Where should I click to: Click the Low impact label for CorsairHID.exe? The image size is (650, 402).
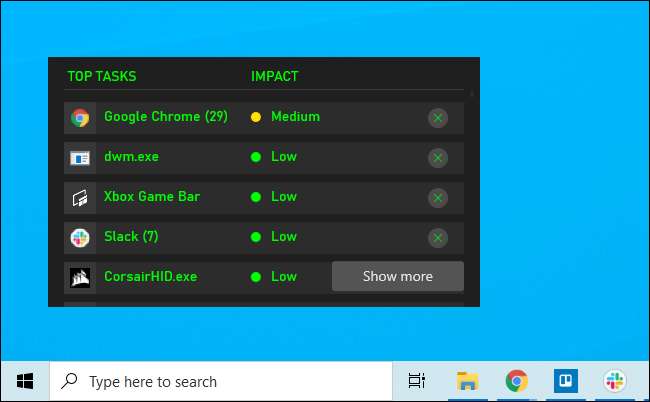tap(284, 276)
